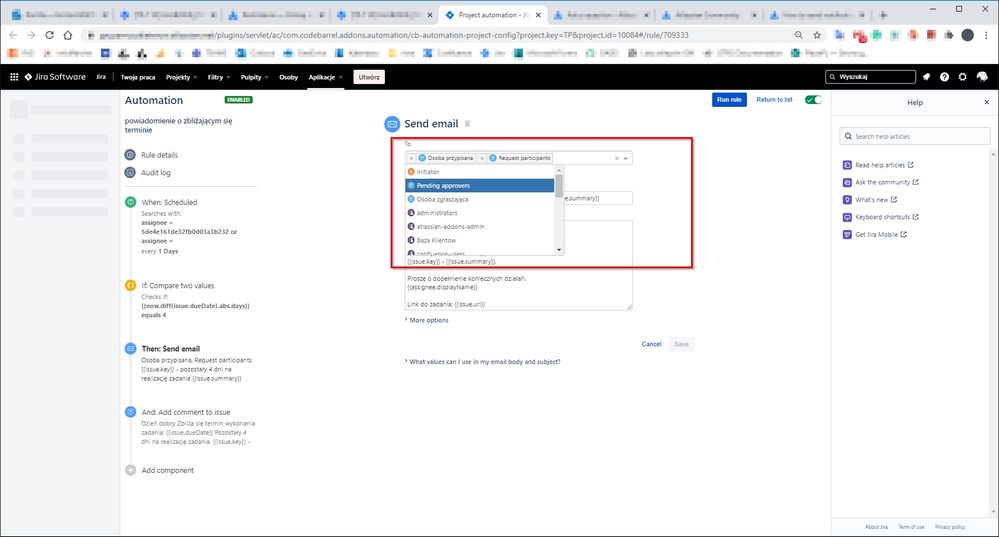Image resolution: width=999 pixels, height=537 pixels.
Task: Open the notifications bell icon
Action: point(926,77)
